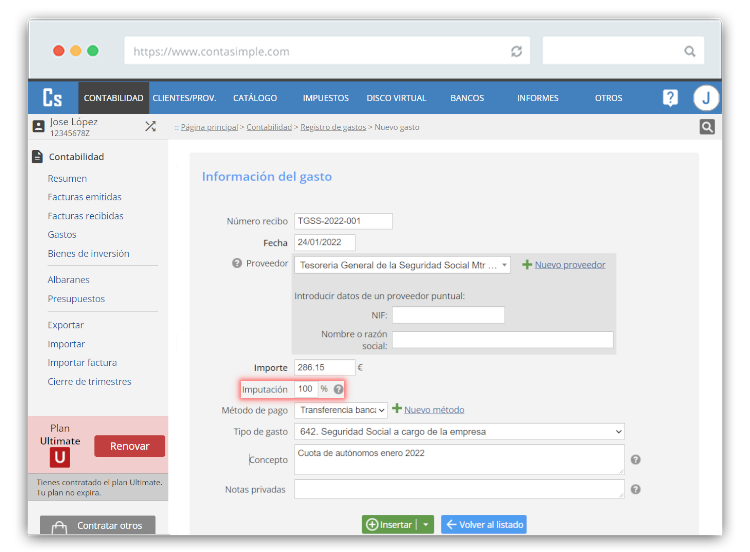Screen dimensions: 750x552
Task: Open the user profile avatar J
Action: pos(706,98)
